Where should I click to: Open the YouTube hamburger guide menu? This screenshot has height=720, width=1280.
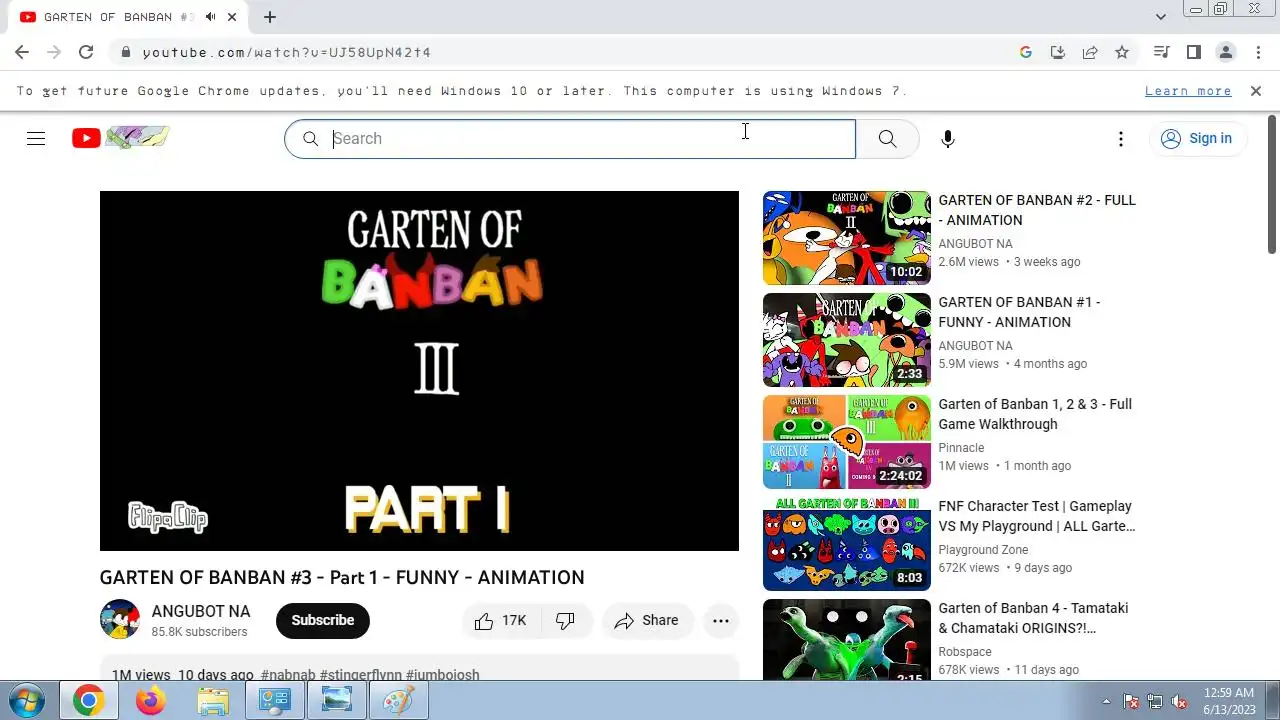tap(36, 139)
